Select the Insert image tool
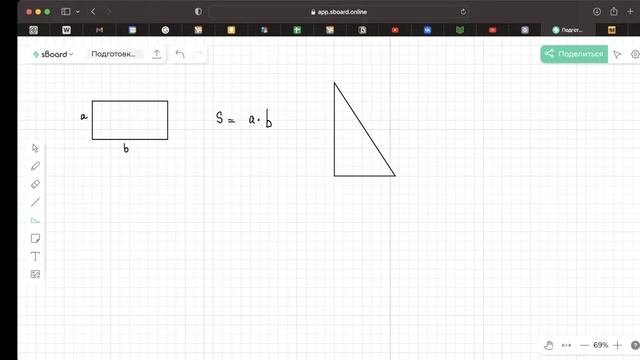 35,274
